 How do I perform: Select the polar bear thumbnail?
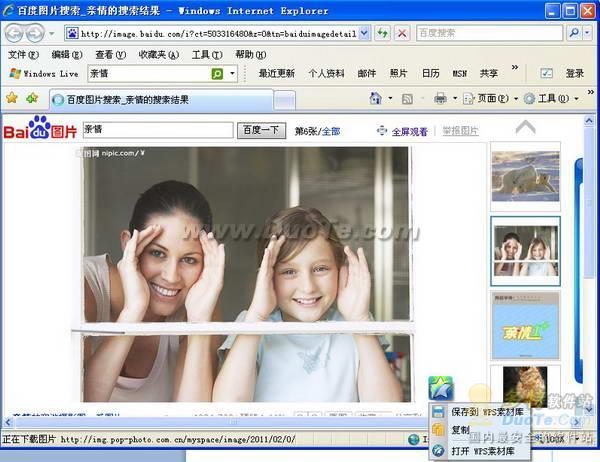(525, 176)
